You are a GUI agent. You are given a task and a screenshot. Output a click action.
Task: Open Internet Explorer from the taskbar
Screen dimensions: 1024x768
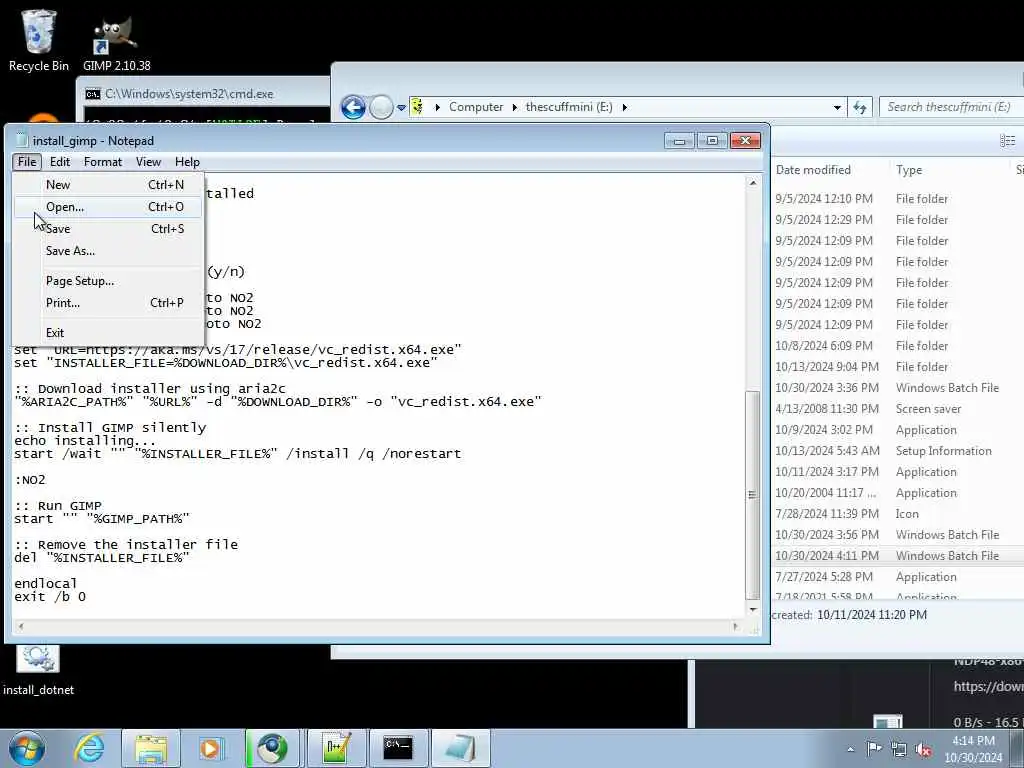[x=89, y=748]
